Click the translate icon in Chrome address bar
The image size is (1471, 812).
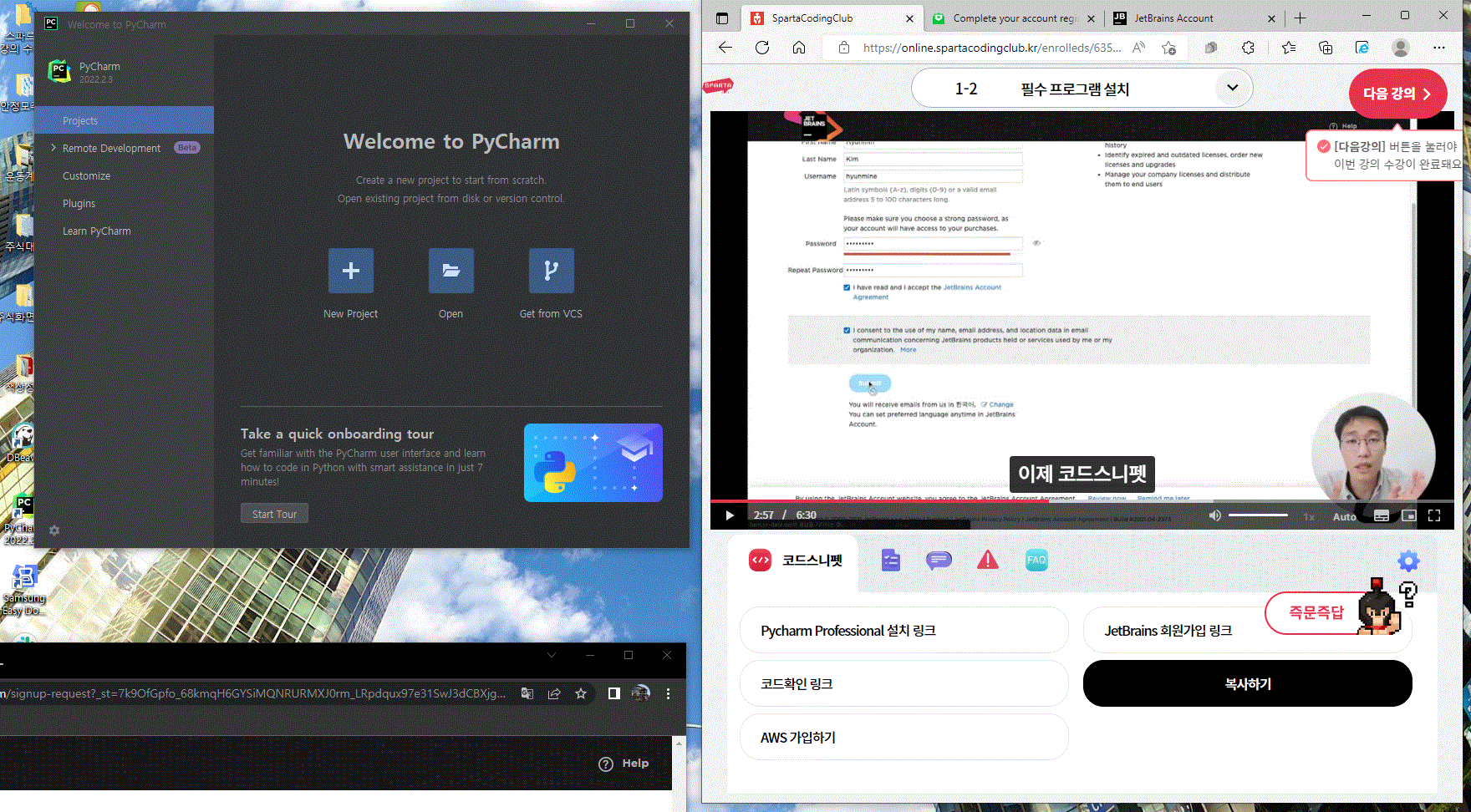[x=527, y=693]
